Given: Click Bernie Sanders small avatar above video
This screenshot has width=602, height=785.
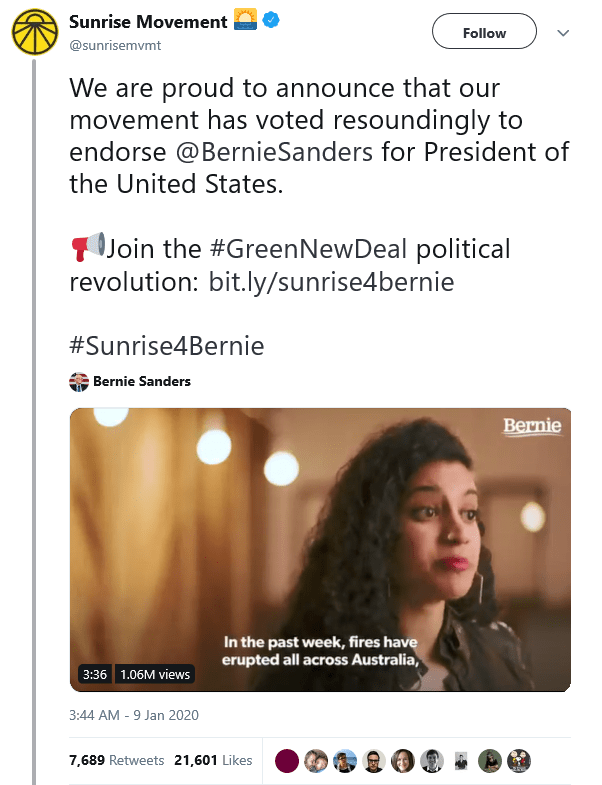Looking at the screenshot, I should (79, 381).
